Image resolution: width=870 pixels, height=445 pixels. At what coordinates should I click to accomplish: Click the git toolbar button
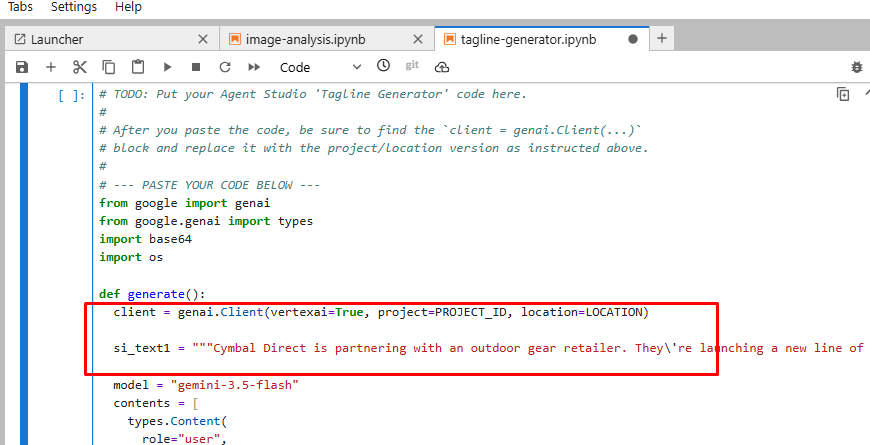click(x=412, y=65)
